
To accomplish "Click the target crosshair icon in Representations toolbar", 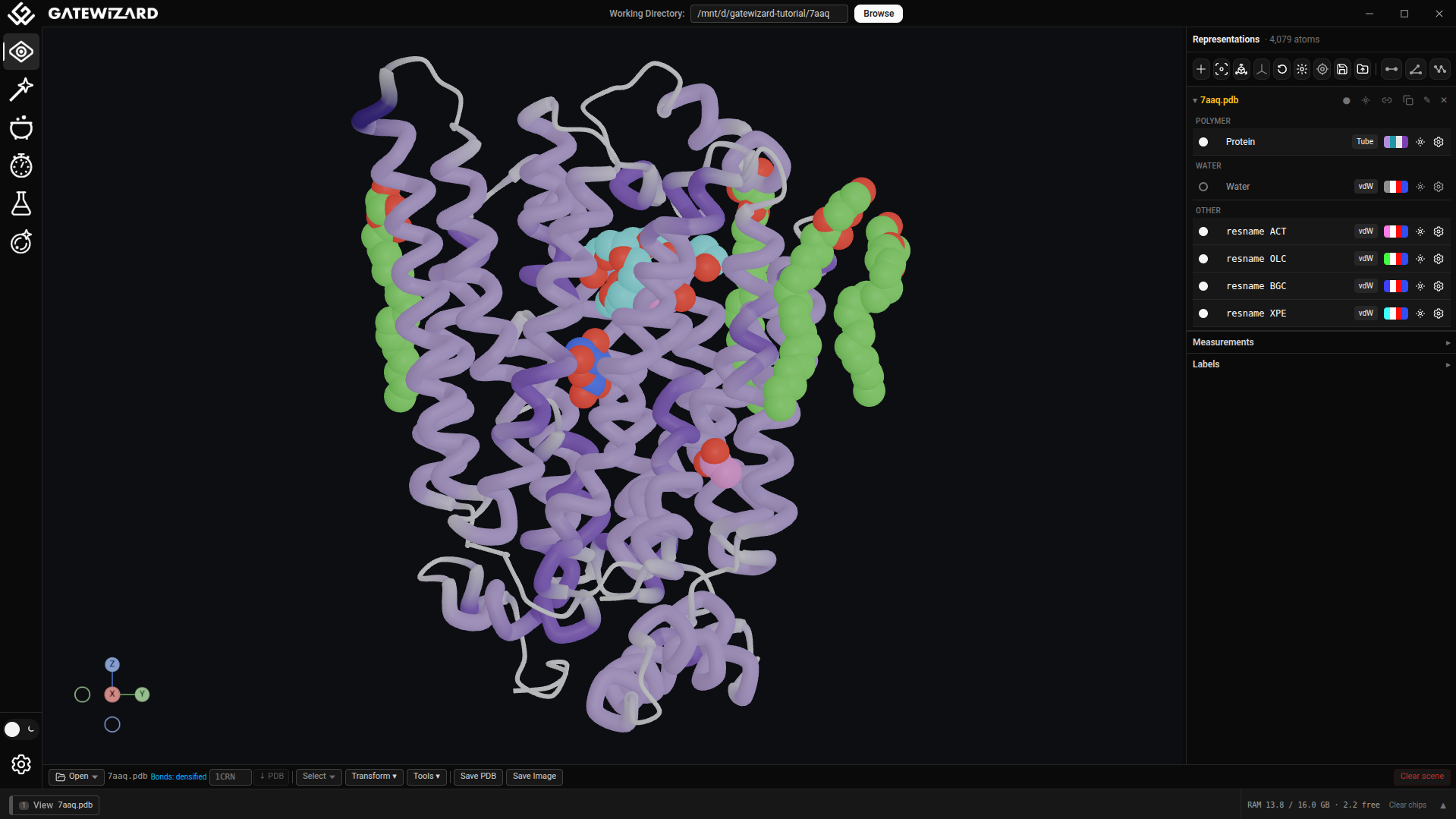I will pos(1322,69).
